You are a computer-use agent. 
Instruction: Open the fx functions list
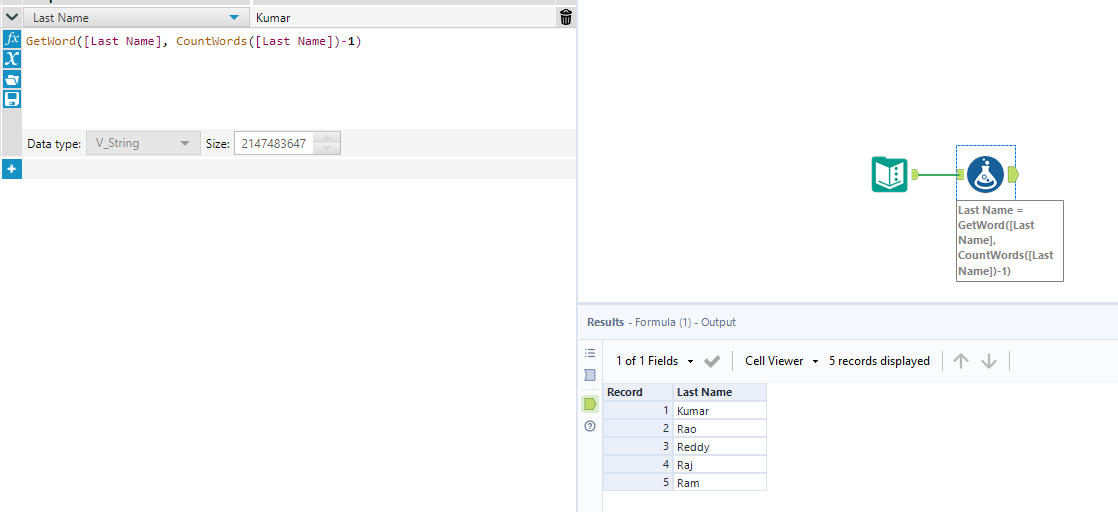point(12,39)
